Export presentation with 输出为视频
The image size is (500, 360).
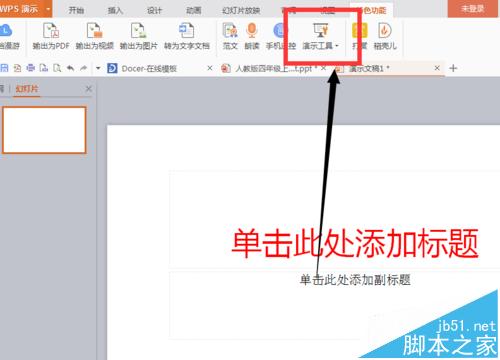click(95, 36)
